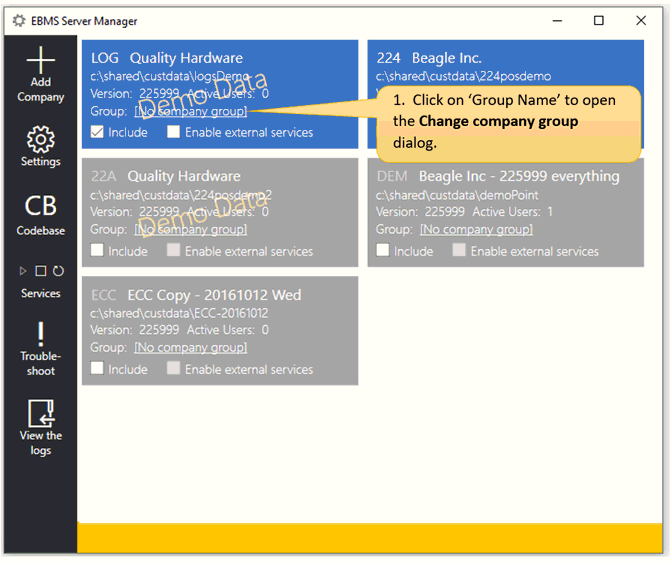Open the Troubleshoot exclamation icon
This screenshot has height=561, width=672.
[40, 333]
